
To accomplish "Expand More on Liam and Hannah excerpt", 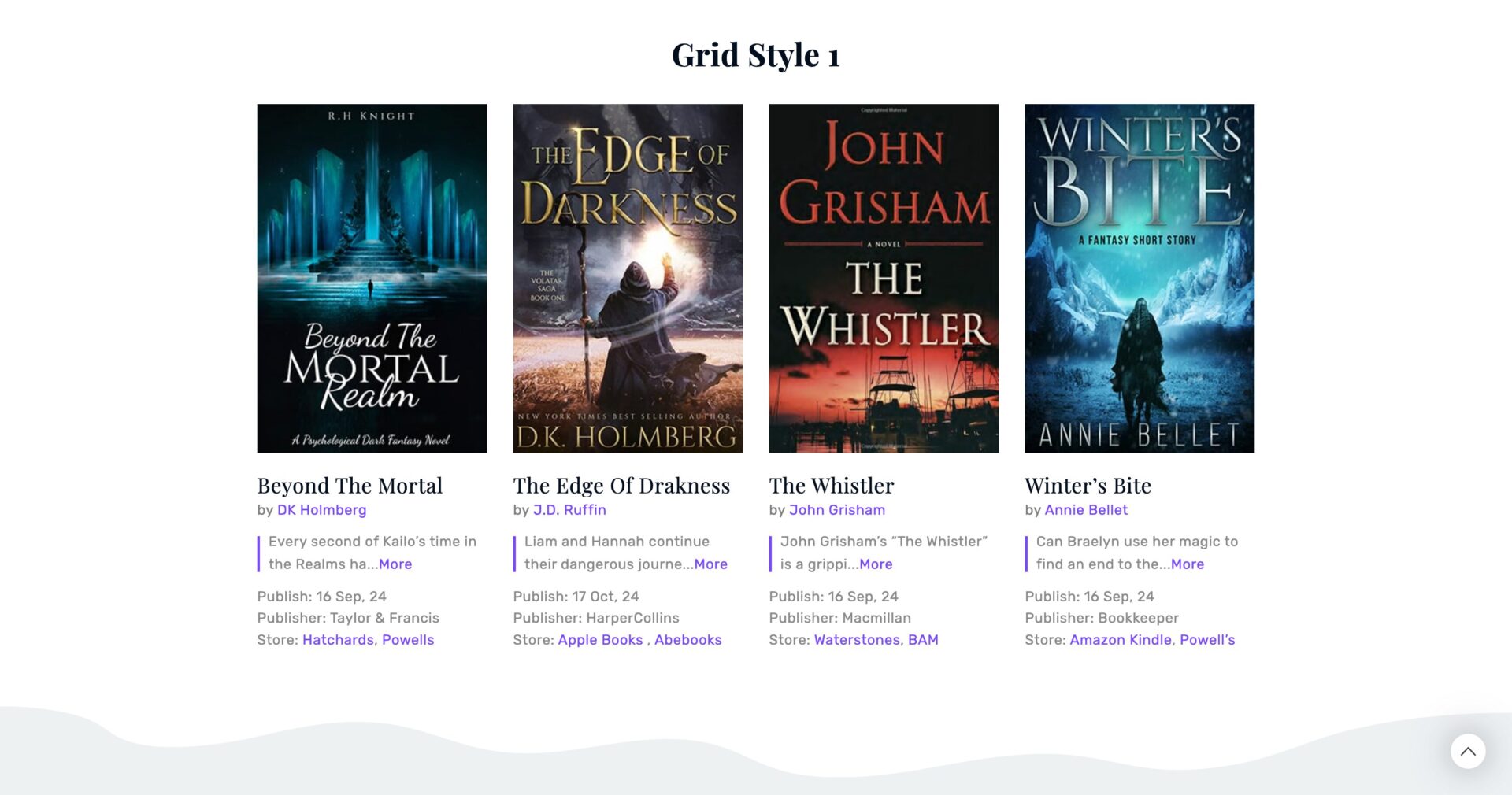I will [x=710, y=564].
